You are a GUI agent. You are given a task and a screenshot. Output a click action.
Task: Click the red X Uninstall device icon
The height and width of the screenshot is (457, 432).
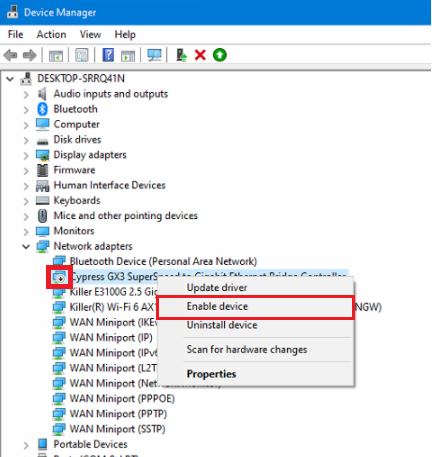[x=200, y=55]
